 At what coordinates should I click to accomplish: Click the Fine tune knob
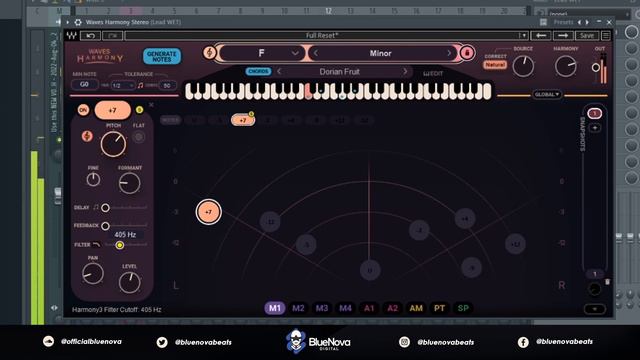point(93,179)
